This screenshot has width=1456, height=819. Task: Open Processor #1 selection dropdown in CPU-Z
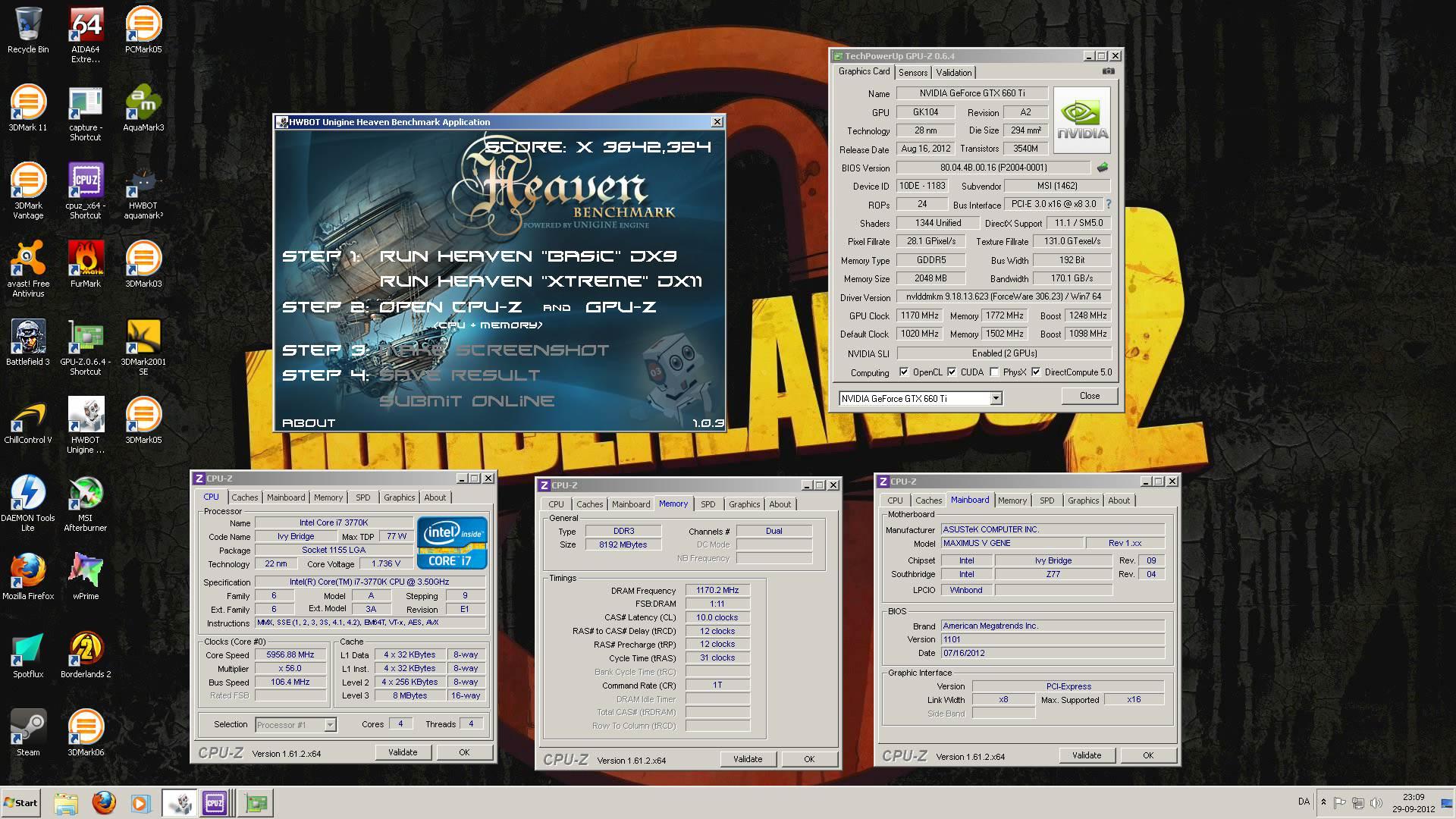tap(330, 725)
